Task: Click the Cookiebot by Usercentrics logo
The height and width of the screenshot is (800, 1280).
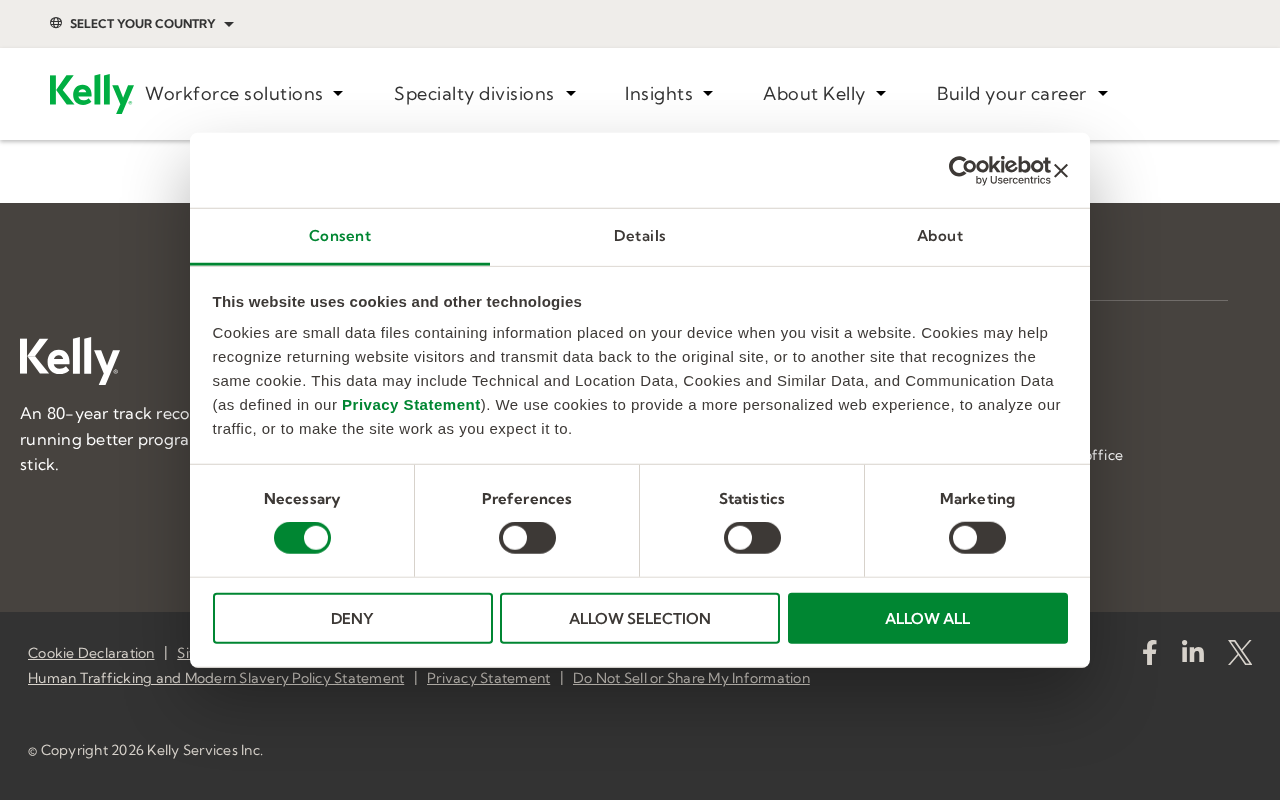Action: tap(1000, 171)
